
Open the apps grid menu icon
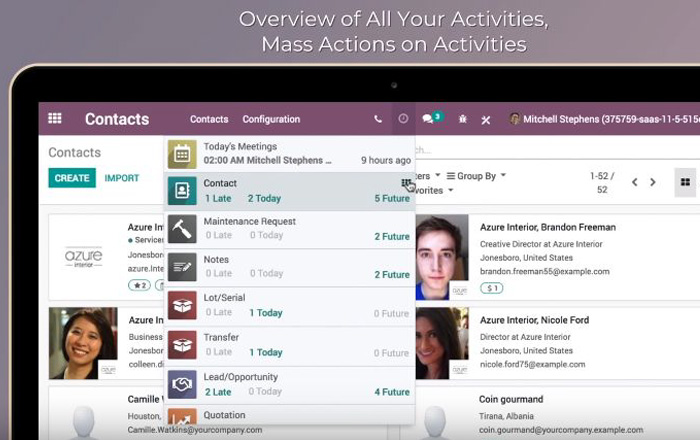54,118
